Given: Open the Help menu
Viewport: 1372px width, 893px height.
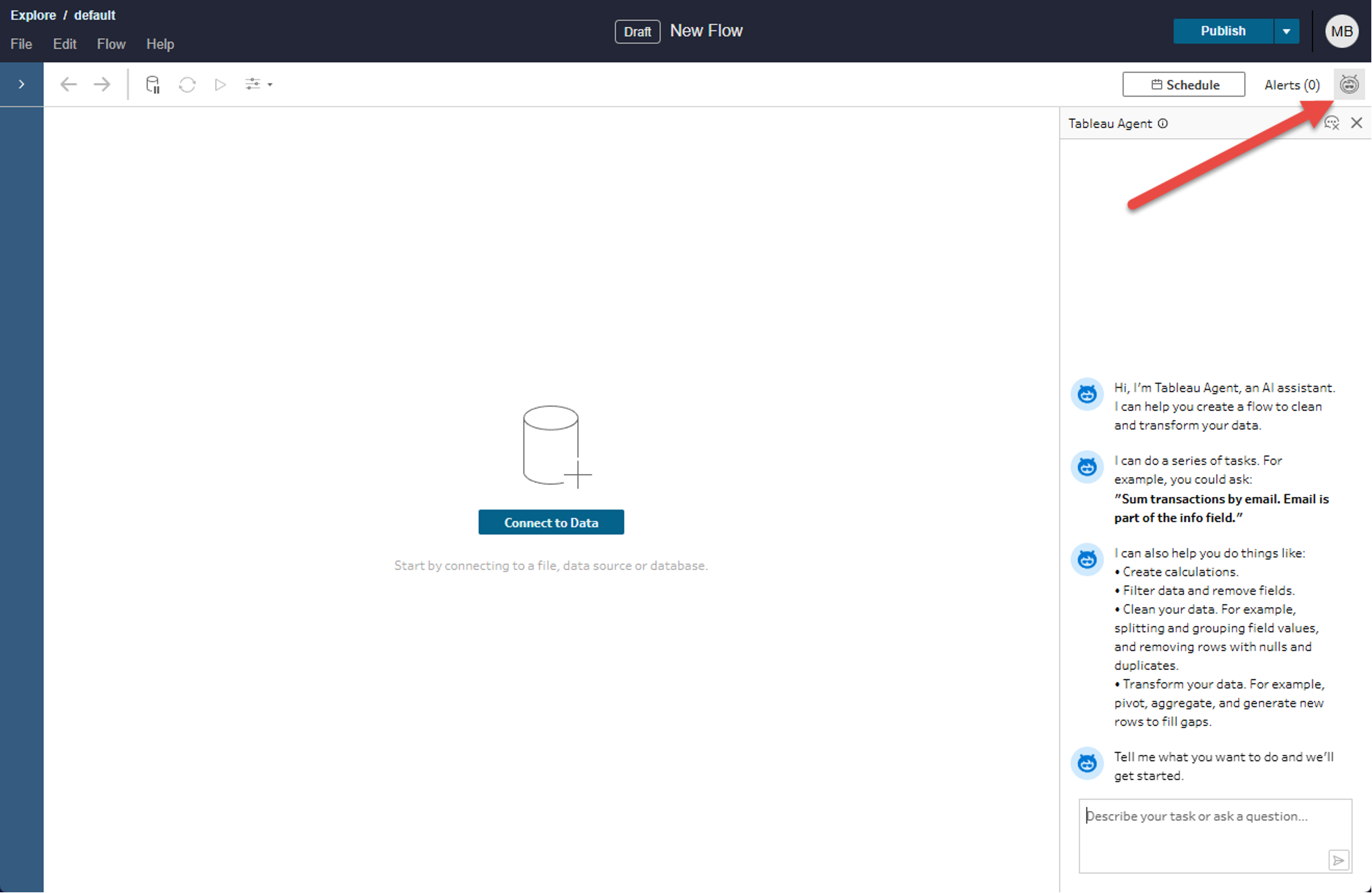Looking at the screenshot, I should [x=160, y=44].
